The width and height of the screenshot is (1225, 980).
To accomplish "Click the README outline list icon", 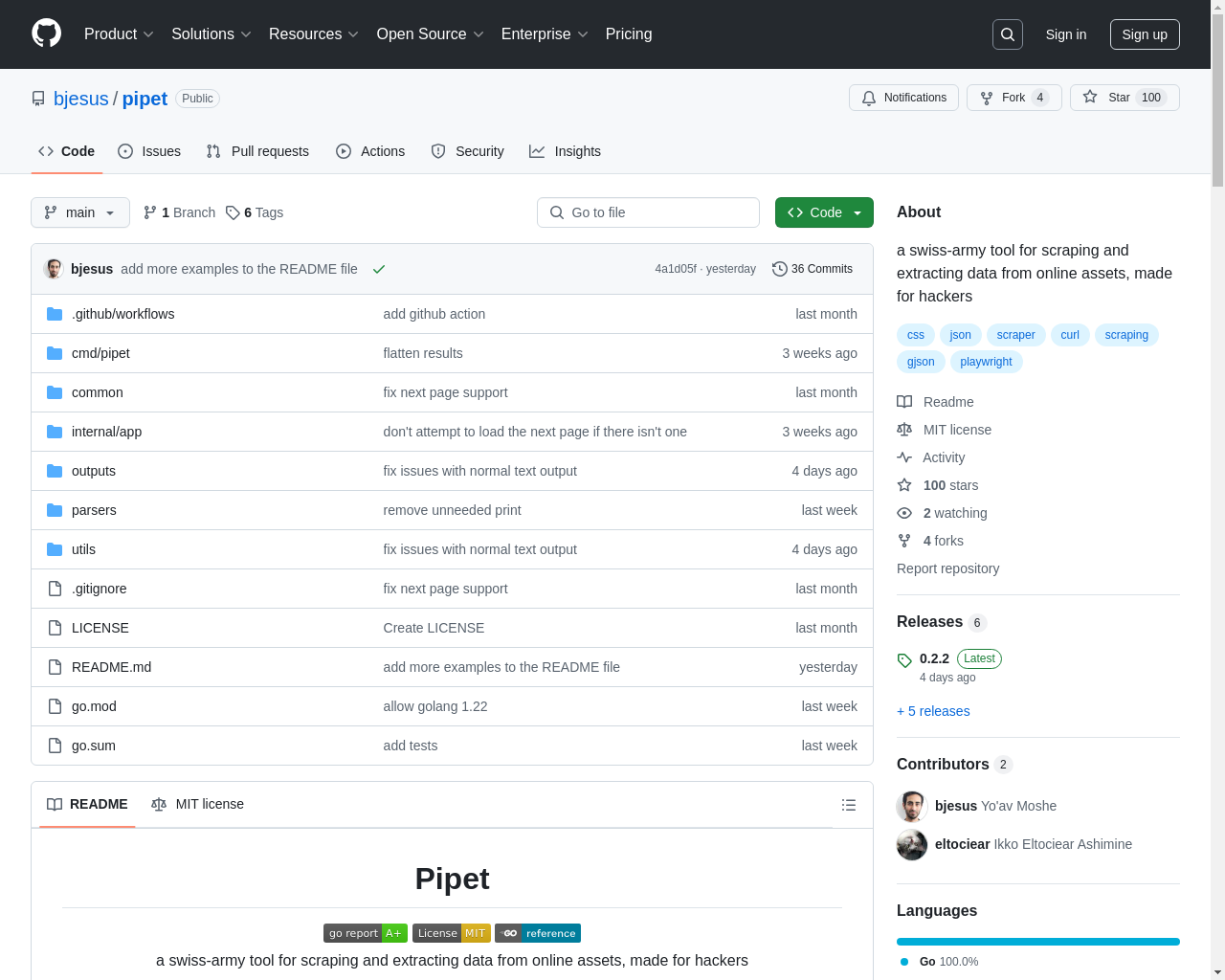I will [x=849, y=805].
